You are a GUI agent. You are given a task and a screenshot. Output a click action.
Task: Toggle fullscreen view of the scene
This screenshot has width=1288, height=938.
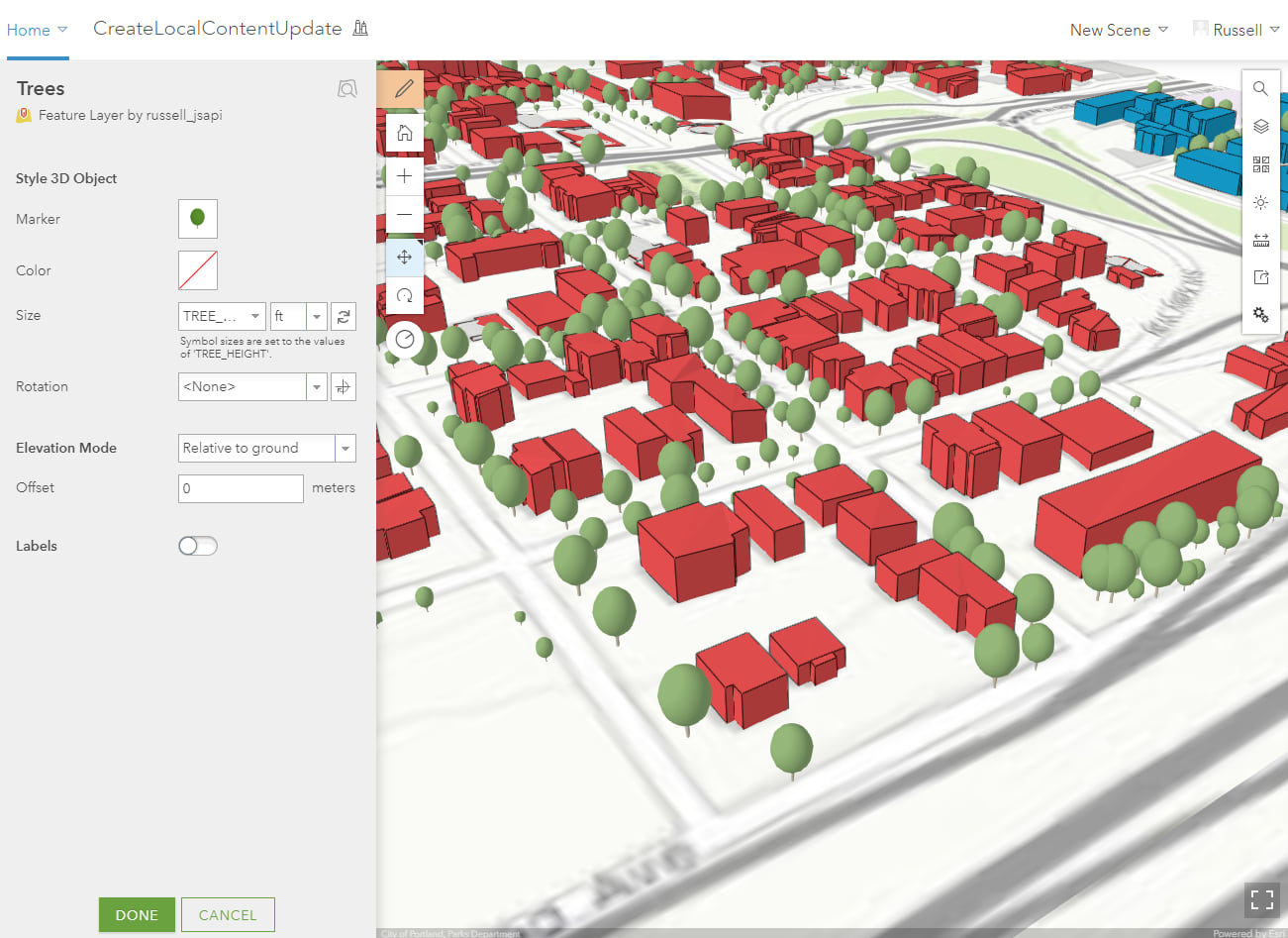pyautogui.click(x=1261, y=899)
